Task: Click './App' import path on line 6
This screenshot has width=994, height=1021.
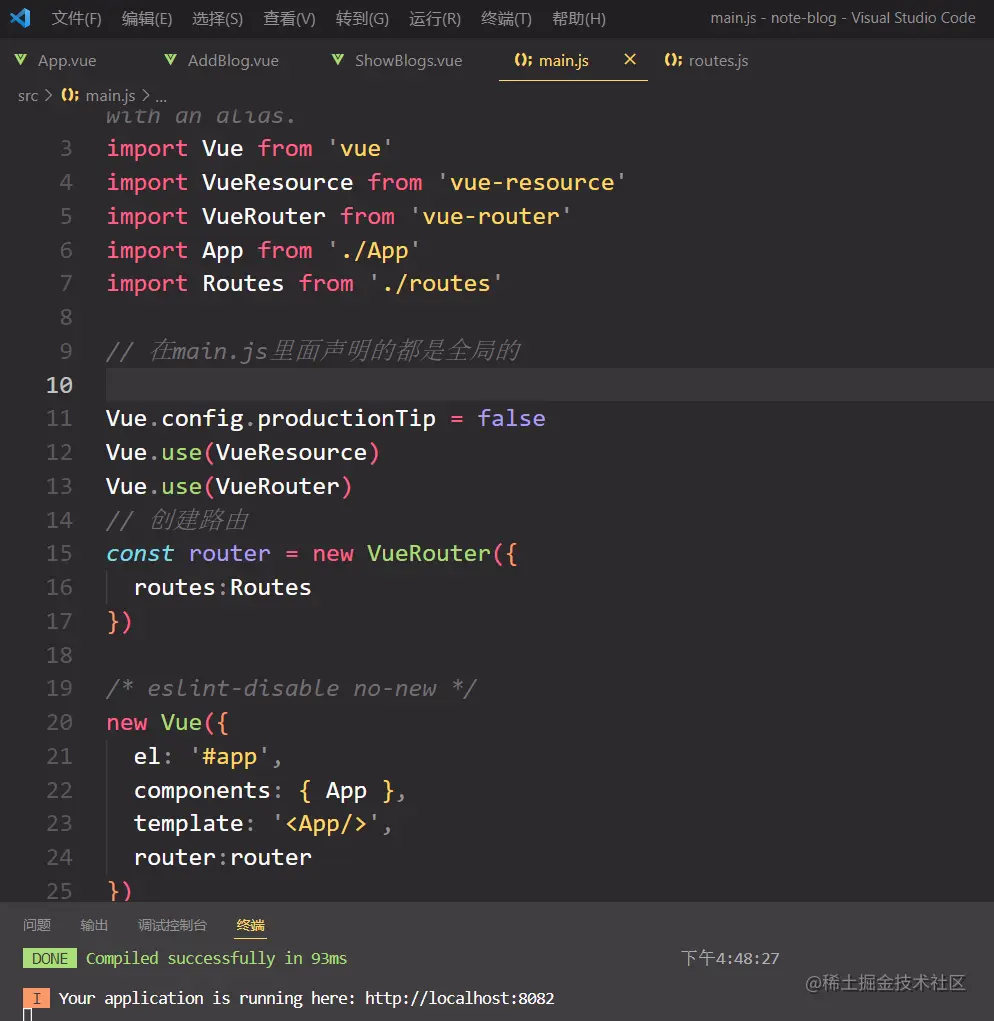Action: [x=374, y=250]
